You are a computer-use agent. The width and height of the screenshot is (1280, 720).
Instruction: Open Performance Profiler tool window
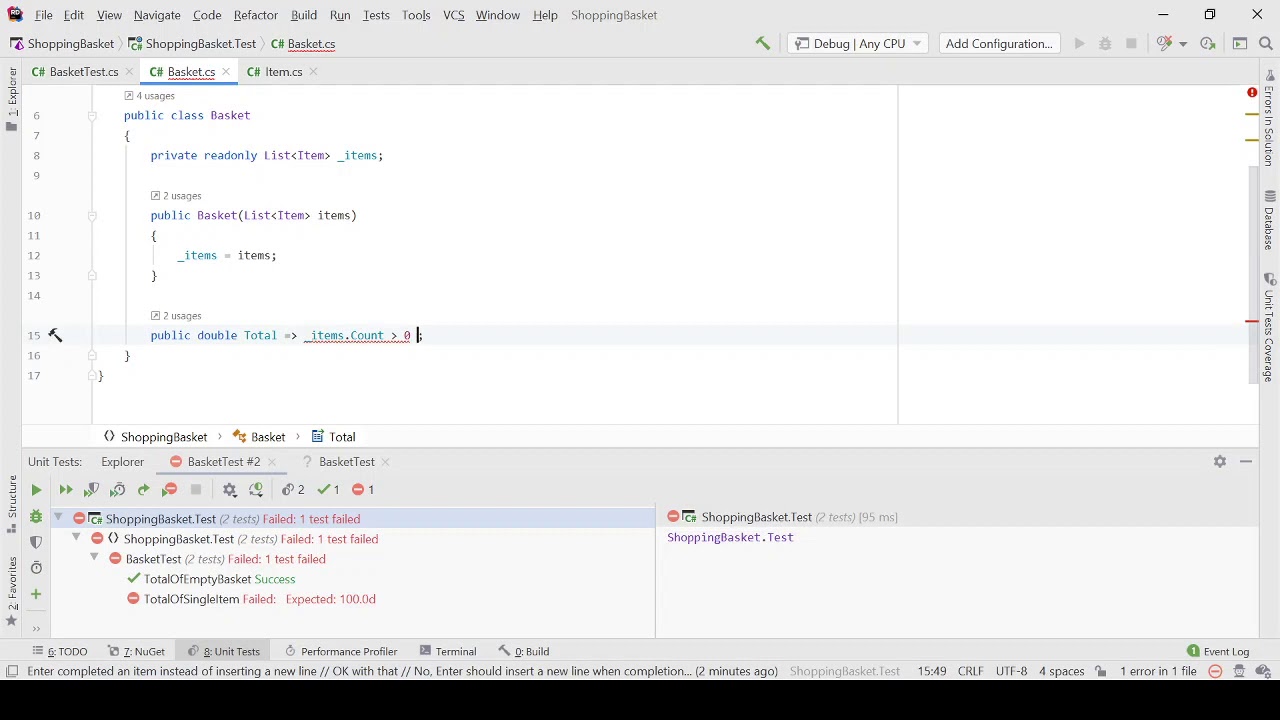(340, 652)
